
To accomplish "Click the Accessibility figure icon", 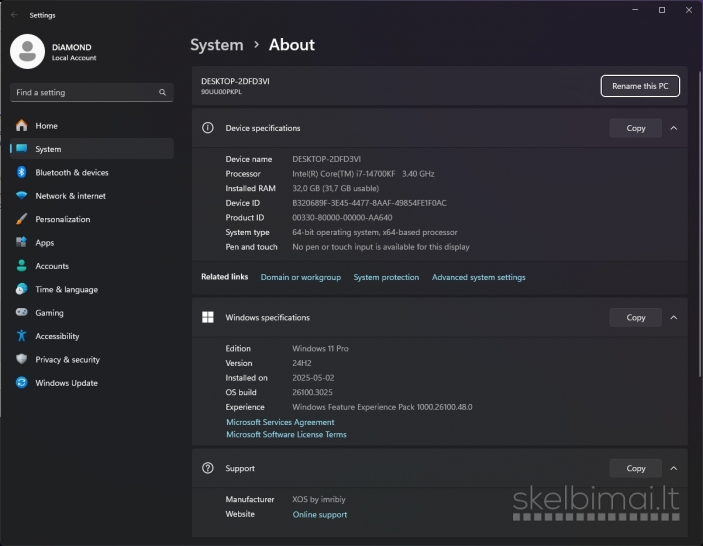I will pos(22,335).
